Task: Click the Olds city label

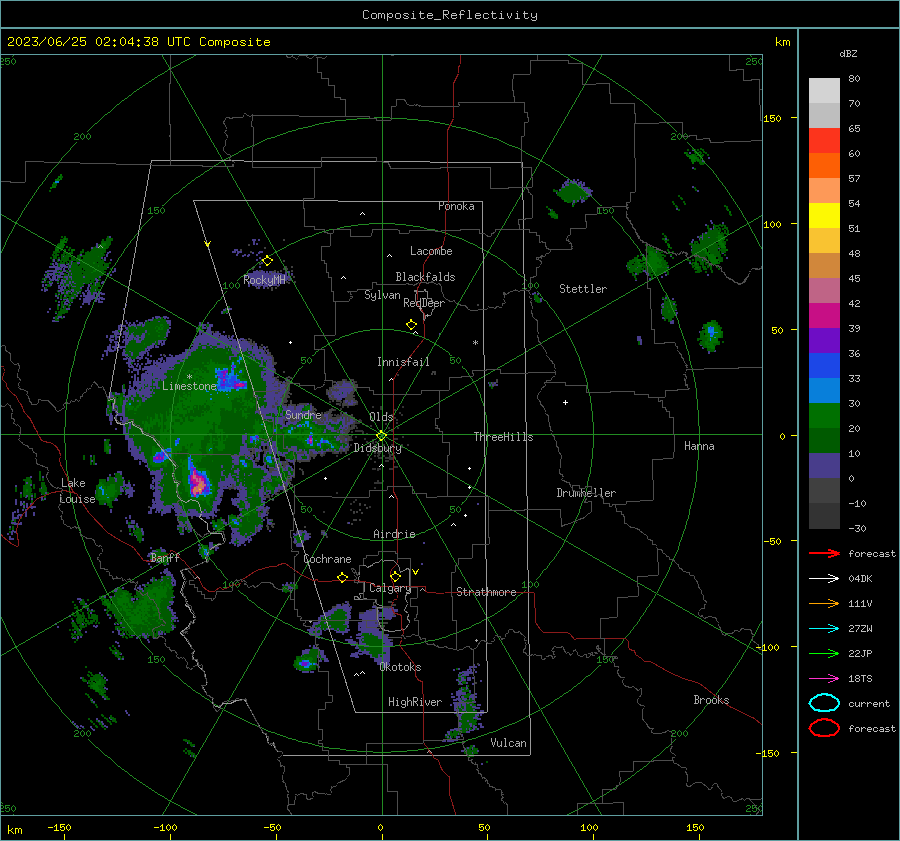Action: (381, 417)
